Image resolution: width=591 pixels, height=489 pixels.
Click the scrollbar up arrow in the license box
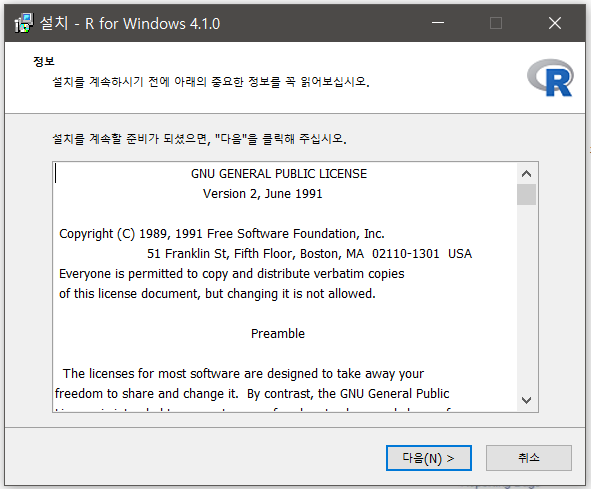point(527,174)
